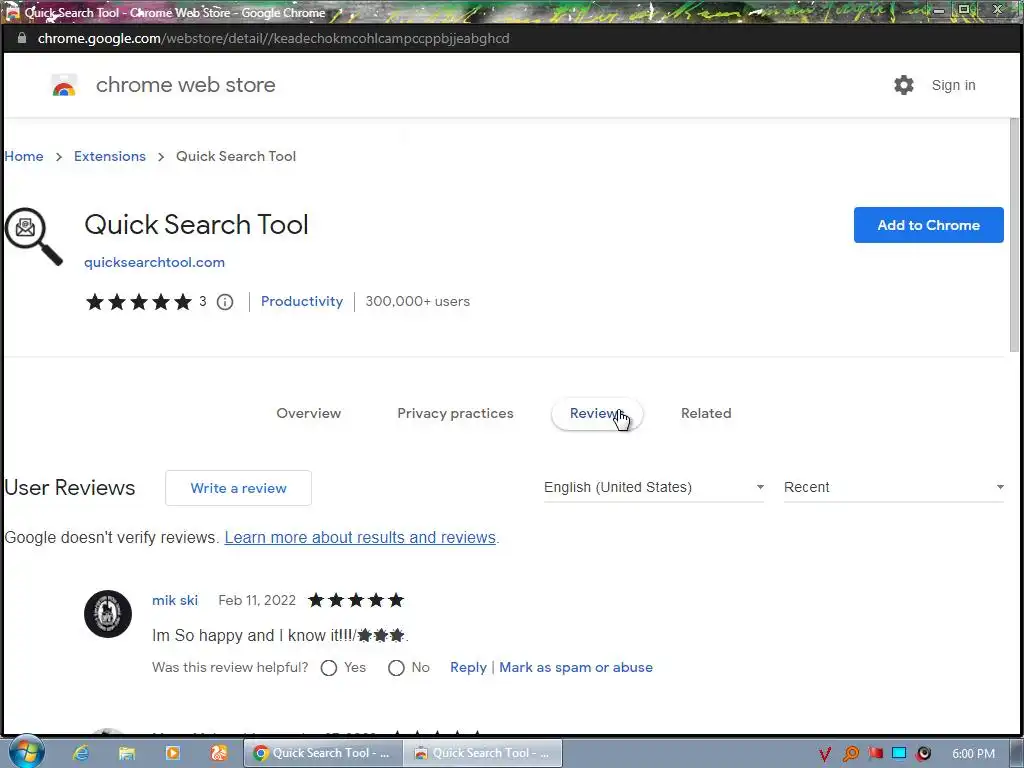
Task: Click Sign in
Action: (953, 85)
